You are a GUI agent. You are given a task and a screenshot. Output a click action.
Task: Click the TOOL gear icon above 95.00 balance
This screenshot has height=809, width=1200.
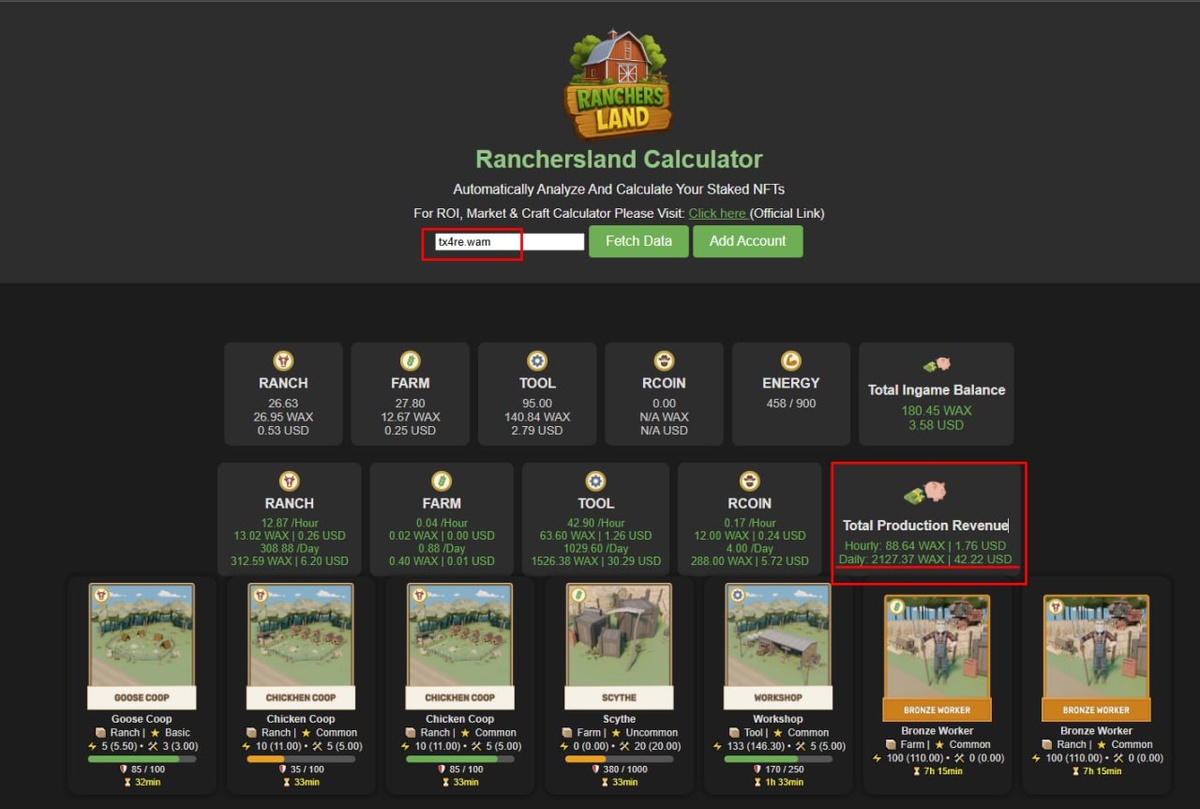point(537,361)
